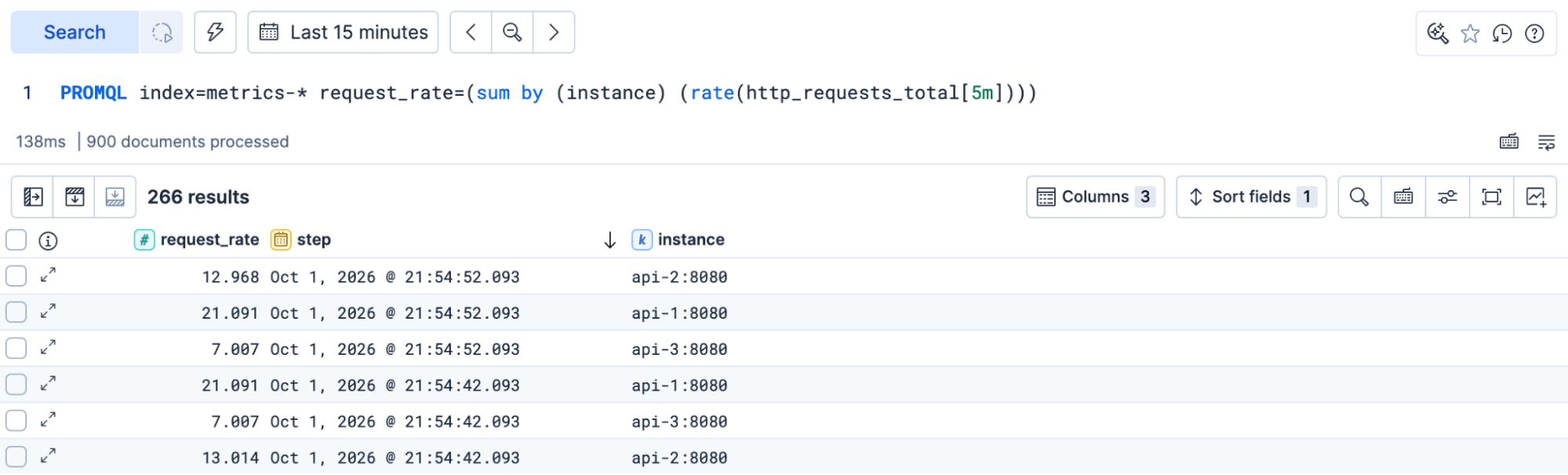
Task: Click api-2:8080 in the first row
Action: pos(679,277)
